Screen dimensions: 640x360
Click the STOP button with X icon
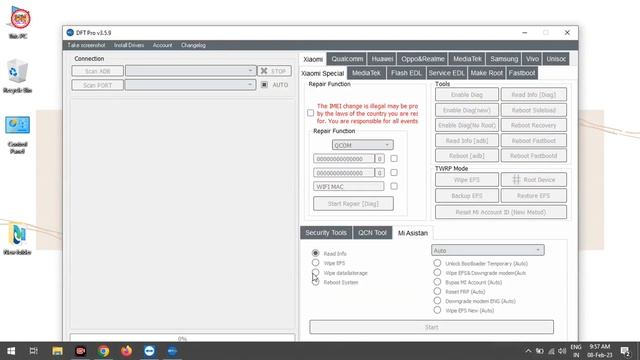[274, 71]
